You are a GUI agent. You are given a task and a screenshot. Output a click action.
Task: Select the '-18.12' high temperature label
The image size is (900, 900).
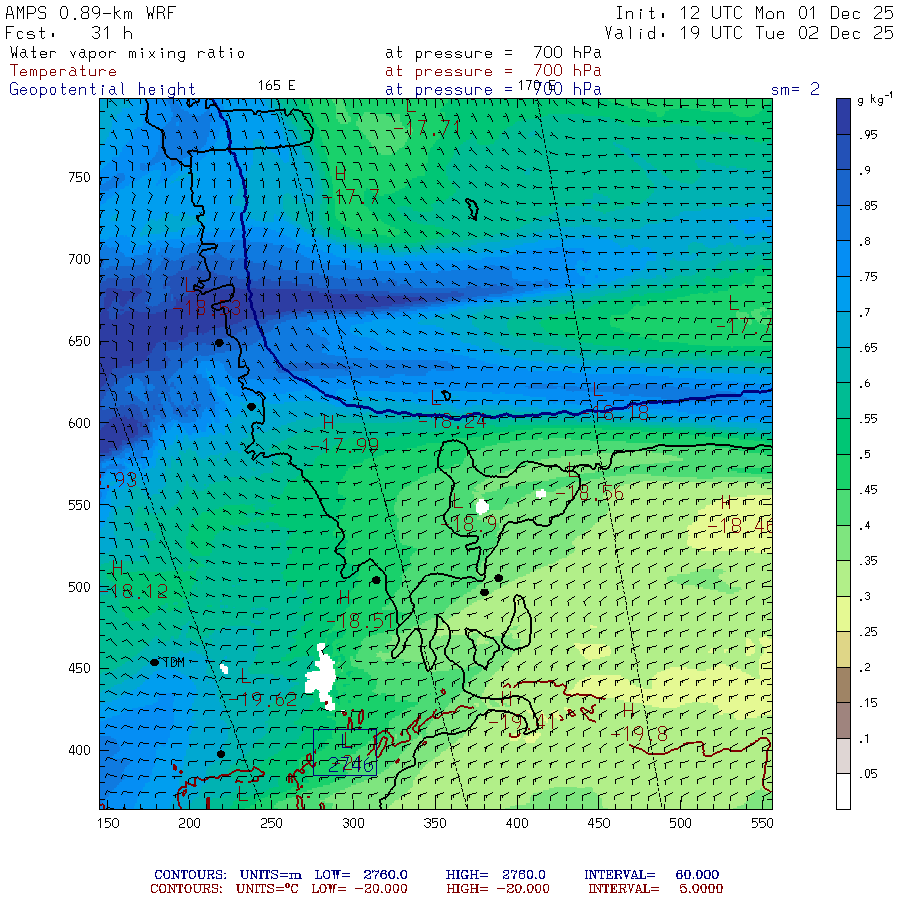click(x=134, y=591)
